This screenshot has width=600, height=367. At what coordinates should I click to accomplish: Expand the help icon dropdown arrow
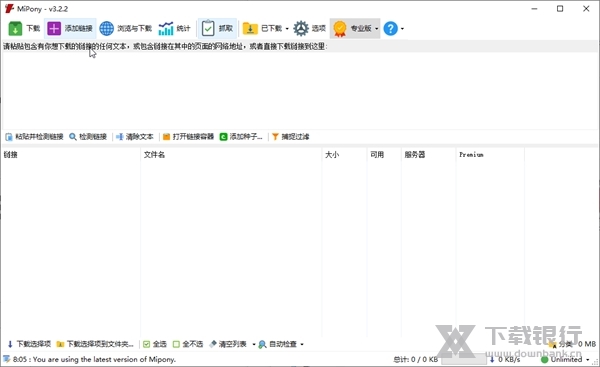(x=402, y=29)
